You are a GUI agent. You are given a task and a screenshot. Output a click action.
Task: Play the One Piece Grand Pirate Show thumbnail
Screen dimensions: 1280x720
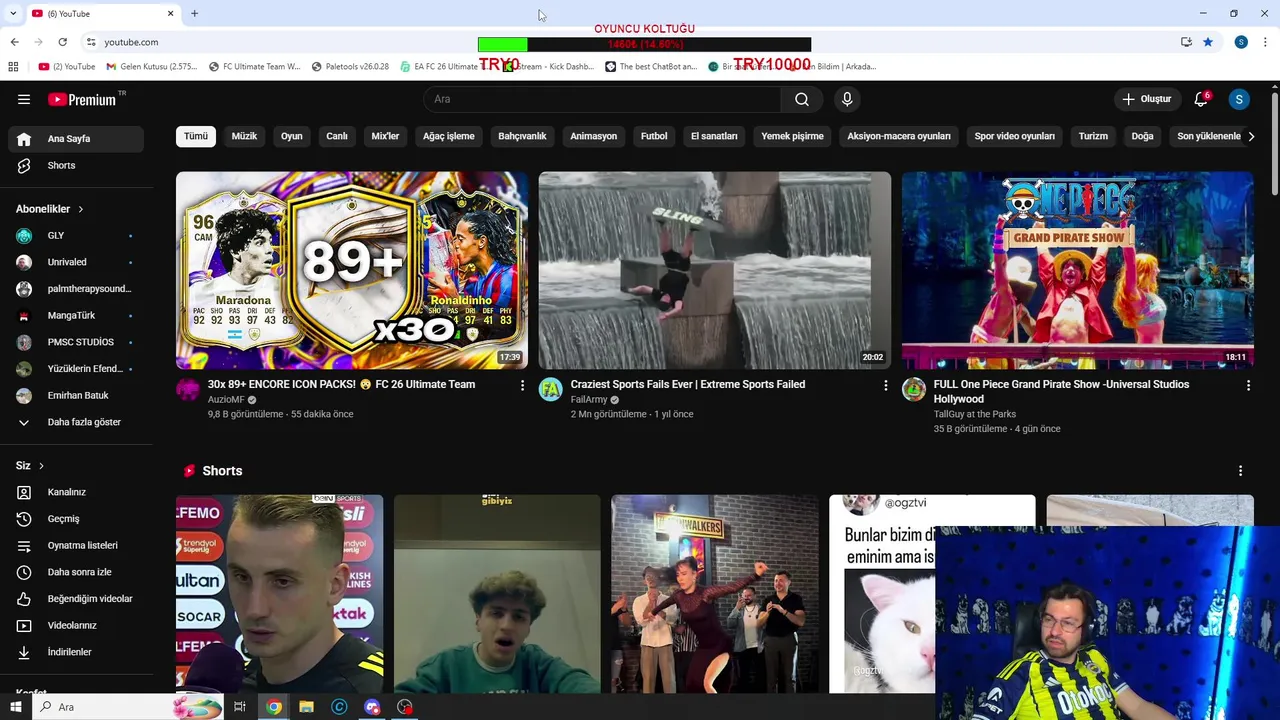pyautogui.click(x=1078, y=270)
